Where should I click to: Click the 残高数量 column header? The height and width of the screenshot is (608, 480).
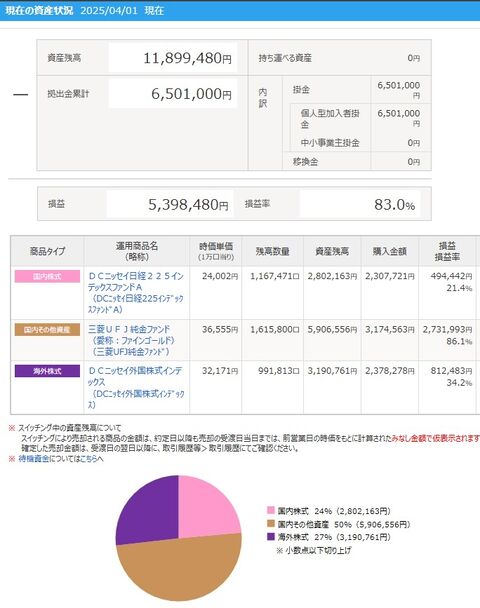point(273,251)
